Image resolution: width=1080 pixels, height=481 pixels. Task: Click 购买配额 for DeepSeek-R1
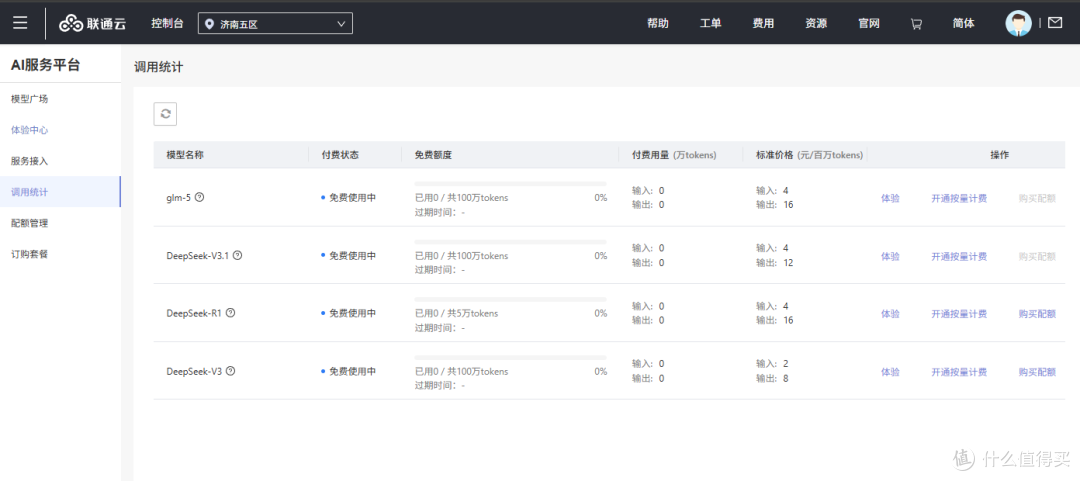click(1036, 314)
